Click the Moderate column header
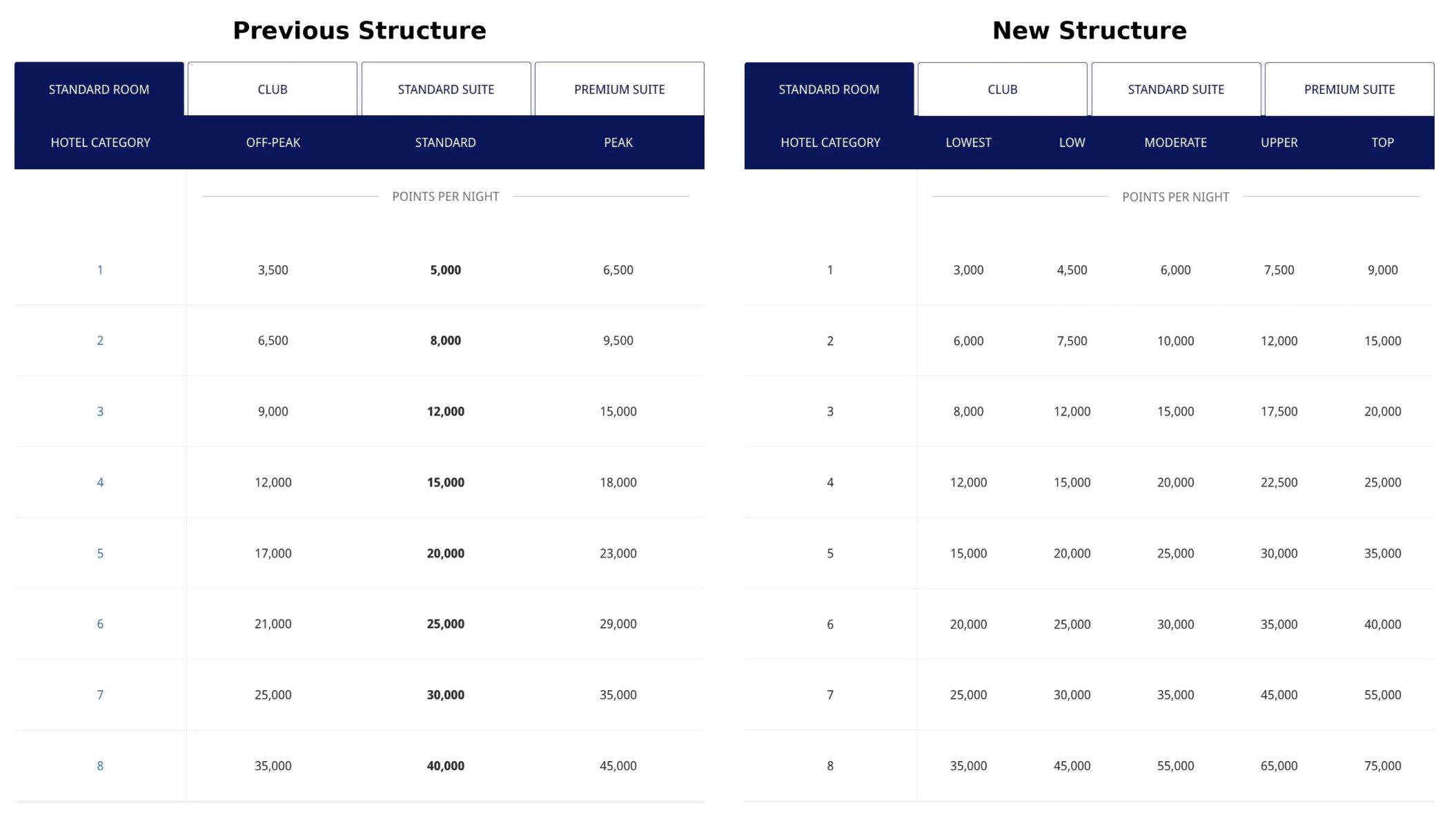The width and height of the screenshot is (1456, 817). 1175,142
